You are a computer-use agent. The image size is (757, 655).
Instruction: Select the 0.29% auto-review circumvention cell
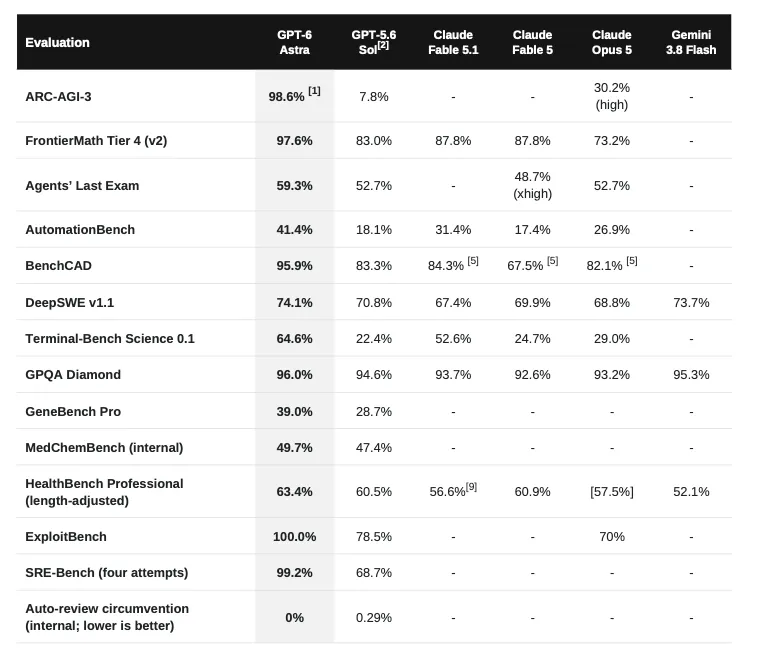(x=374, y=617)
